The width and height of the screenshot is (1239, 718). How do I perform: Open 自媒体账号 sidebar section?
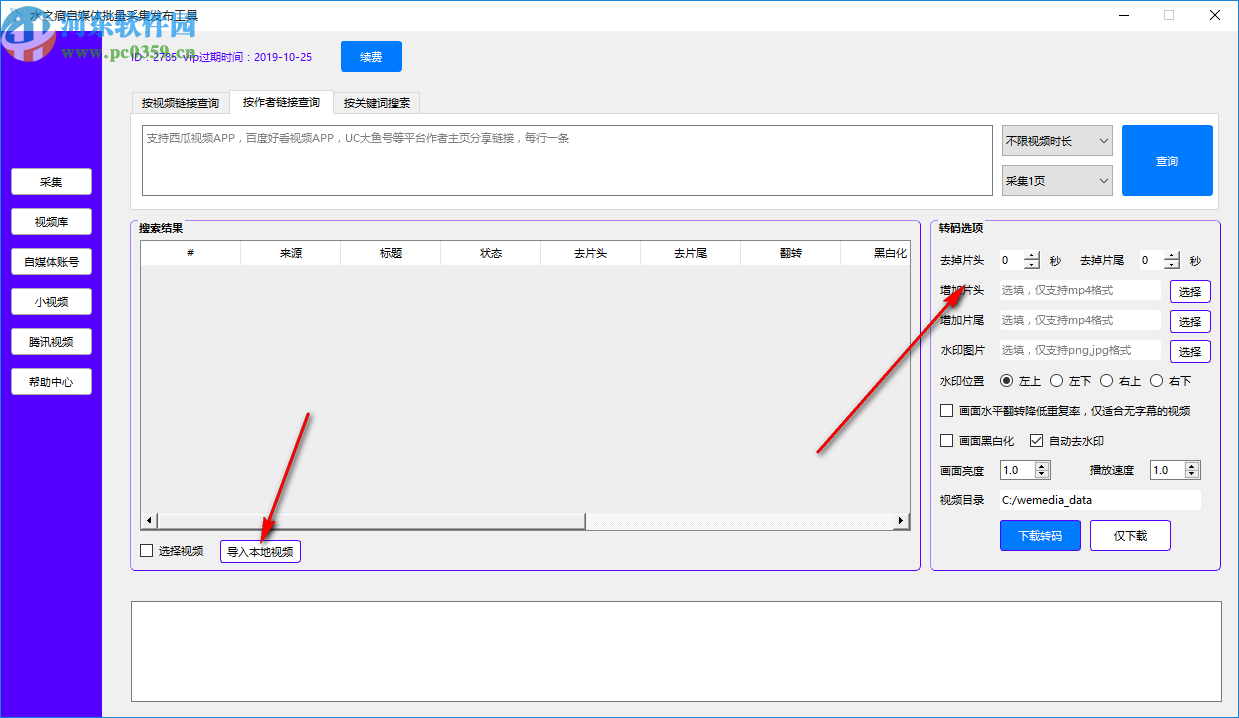pyautogui.click(x=51, y=262)
